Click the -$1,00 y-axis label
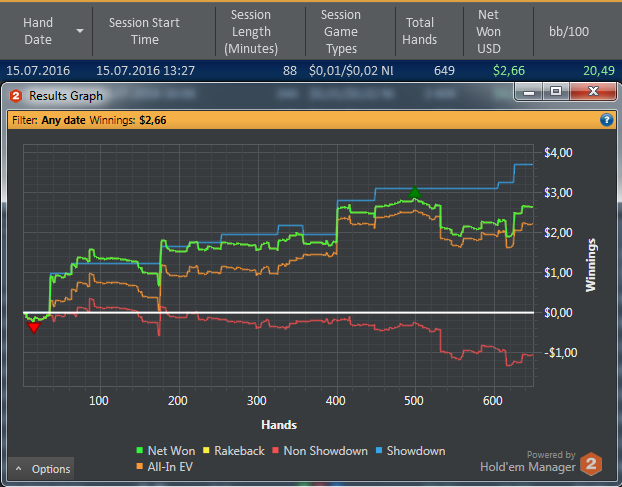This screenshot has width=622, height=487. (x=560, y=353)
